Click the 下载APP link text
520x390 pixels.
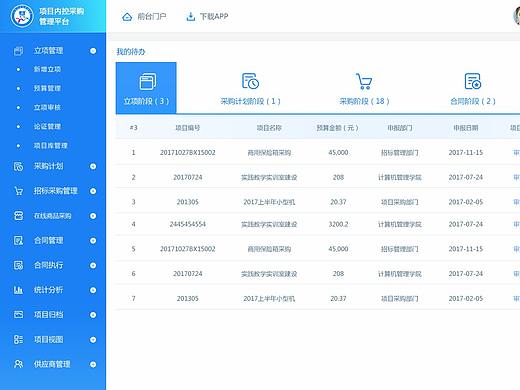point(214,16)
